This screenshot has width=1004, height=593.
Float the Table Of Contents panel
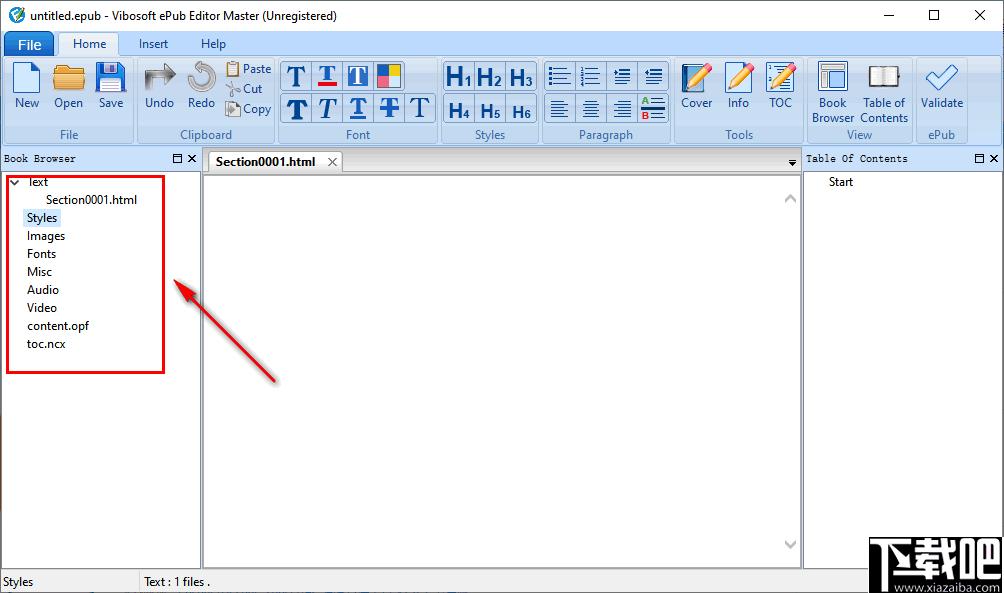pos(979,158)
